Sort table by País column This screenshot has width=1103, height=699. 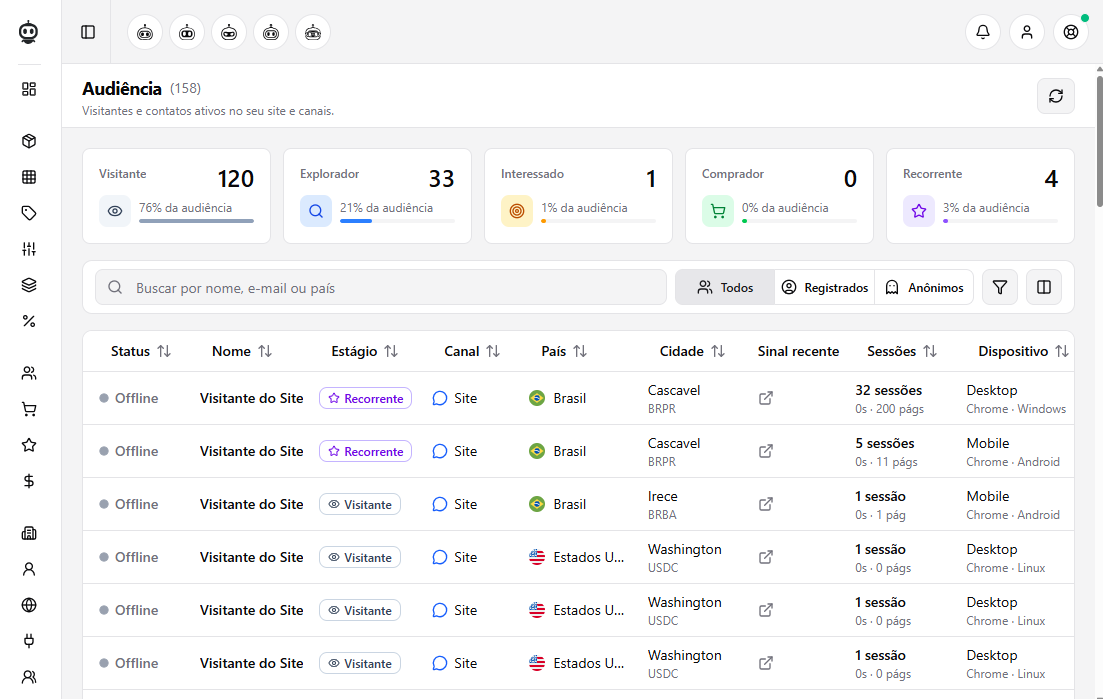pos(564,351)
